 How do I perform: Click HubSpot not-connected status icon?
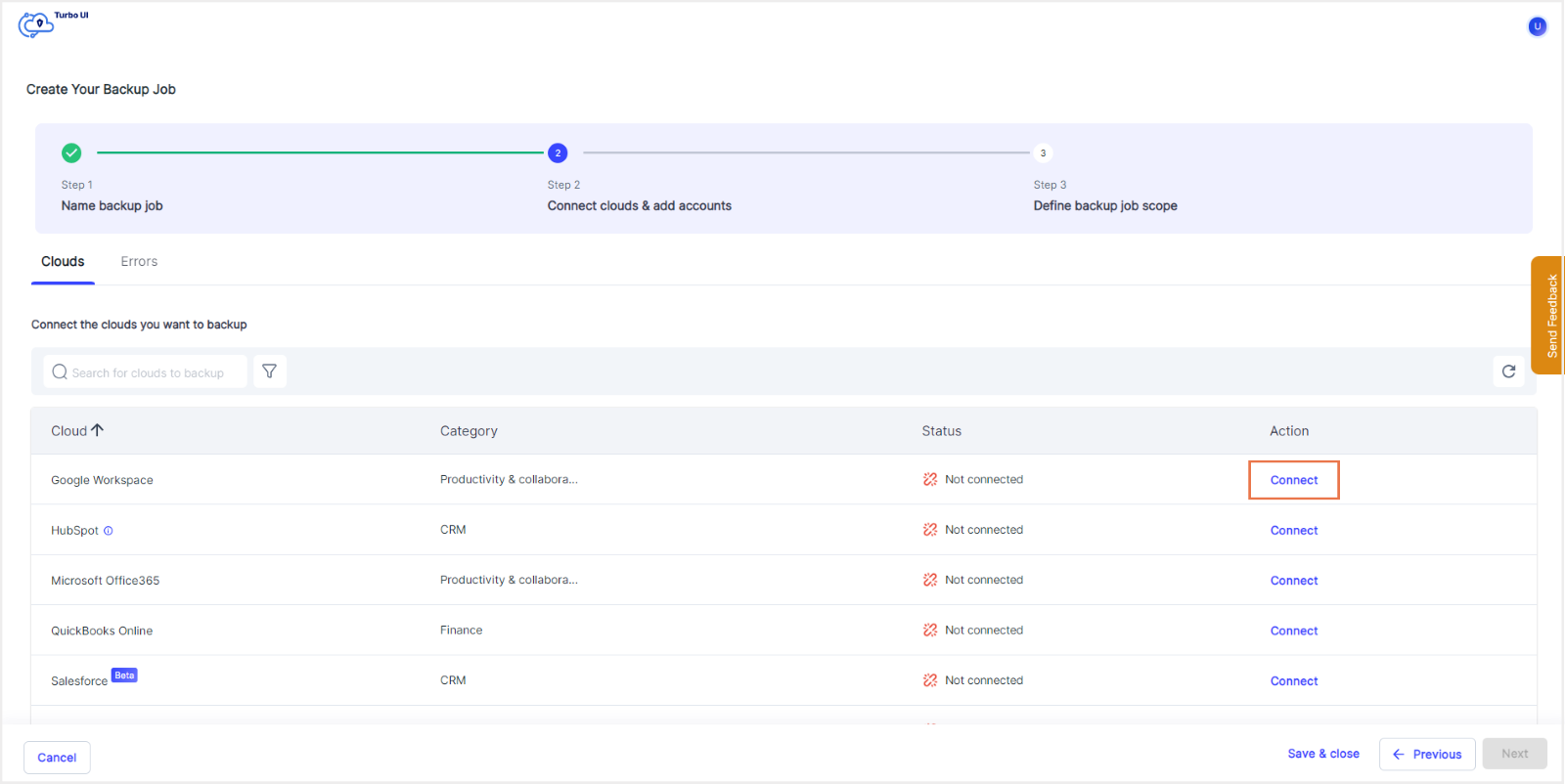coord(930,530)
